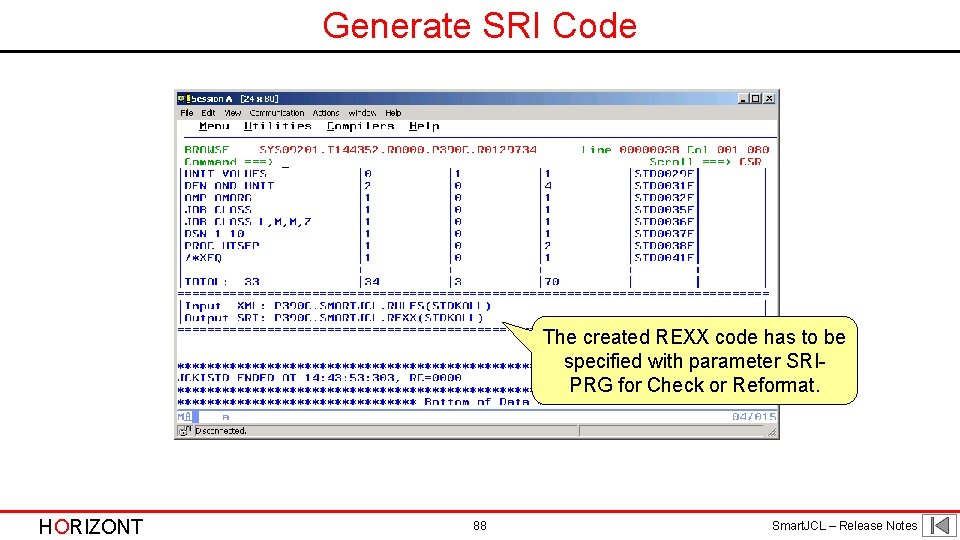Minimize the Session A window
The height and width of the screenshot is (540, 960).
coord(743,99)
